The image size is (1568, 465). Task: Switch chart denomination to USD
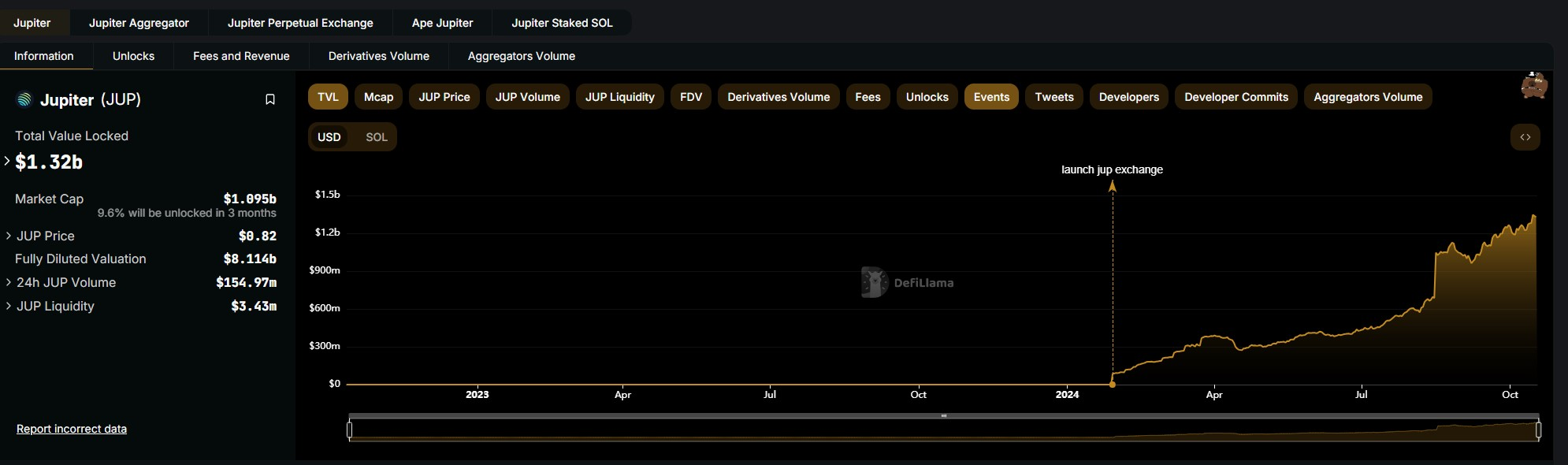(x=329, y=137)
